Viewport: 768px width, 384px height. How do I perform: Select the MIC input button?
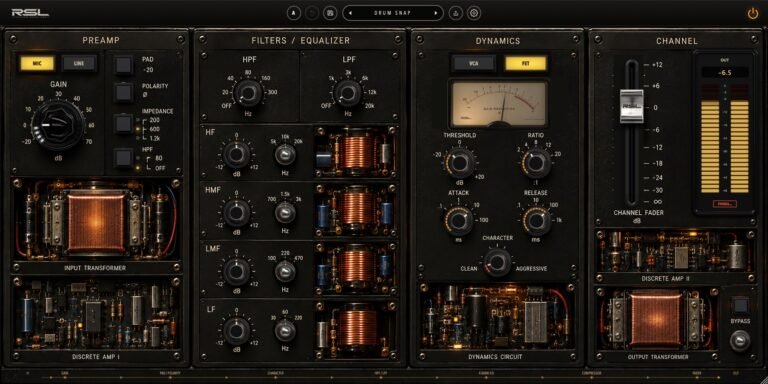tap(37, 63)
